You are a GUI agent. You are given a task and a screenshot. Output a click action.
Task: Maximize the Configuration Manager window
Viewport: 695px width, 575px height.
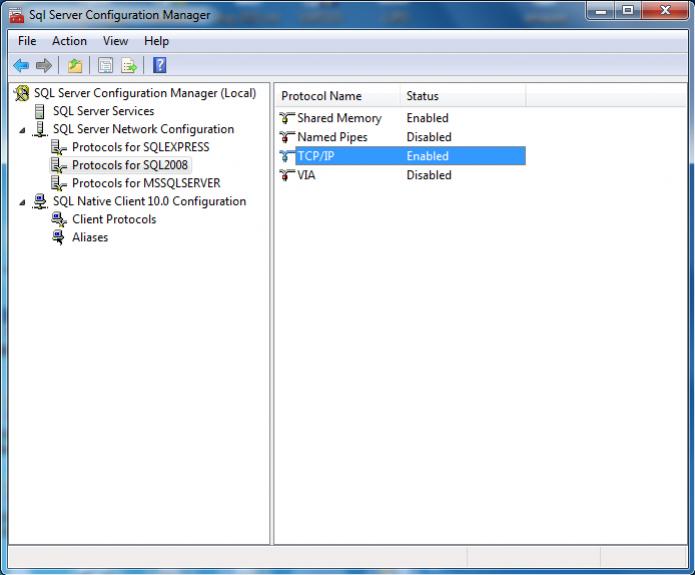coord(628,11)
